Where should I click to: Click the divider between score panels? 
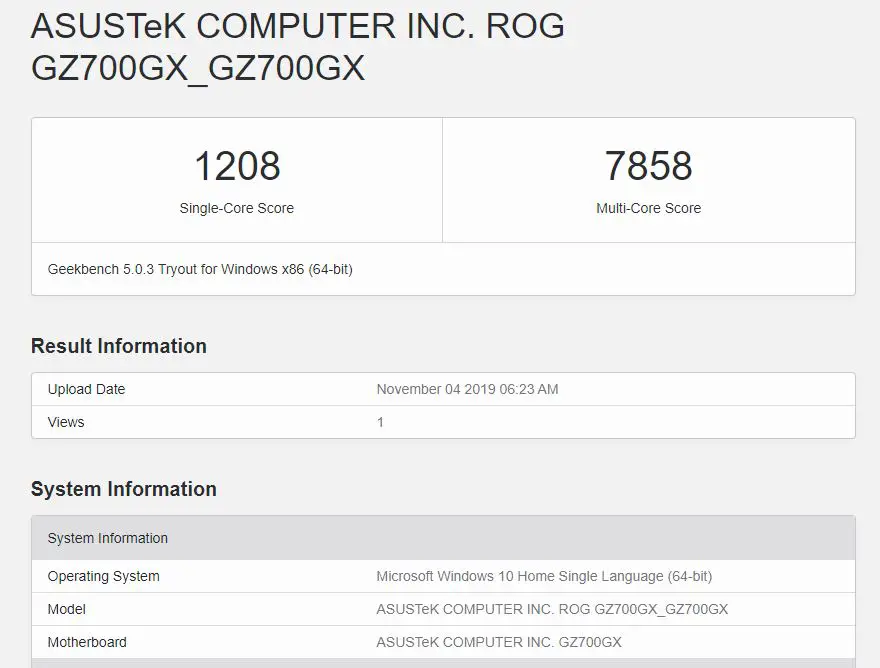click(x=442, y=180)
